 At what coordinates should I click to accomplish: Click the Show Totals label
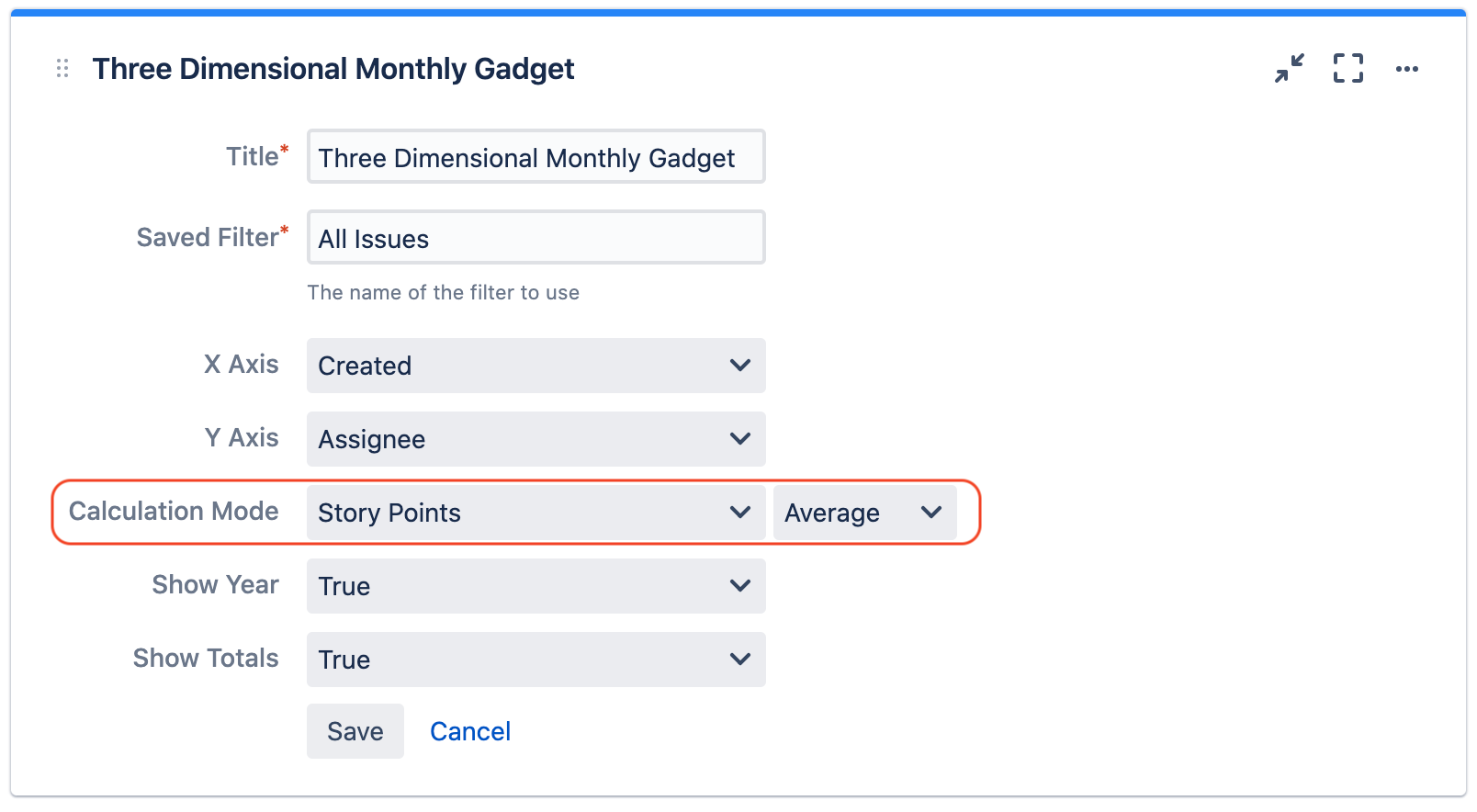(x=206, y=659)
